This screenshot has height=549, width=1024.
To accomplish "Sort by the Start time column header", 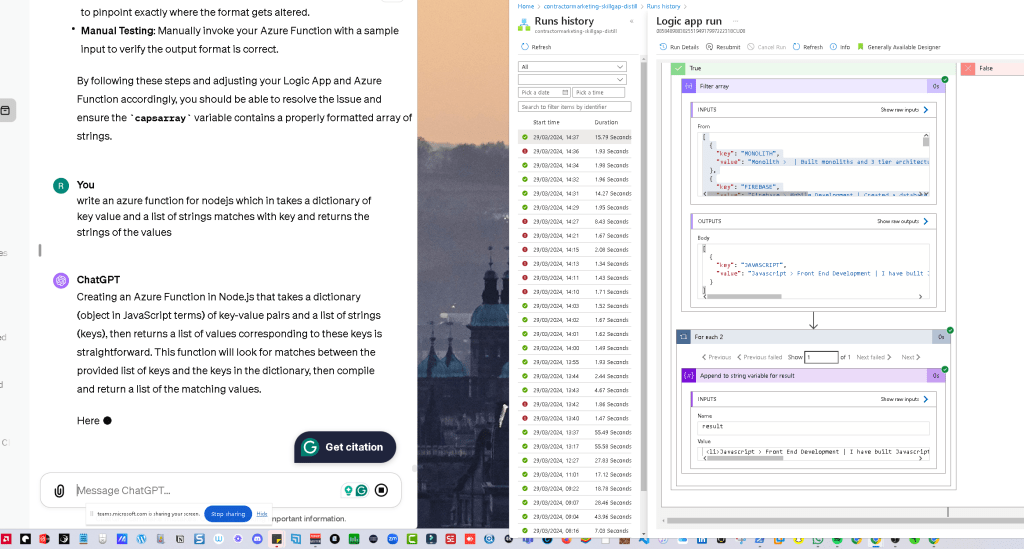I will click(546, 123).
